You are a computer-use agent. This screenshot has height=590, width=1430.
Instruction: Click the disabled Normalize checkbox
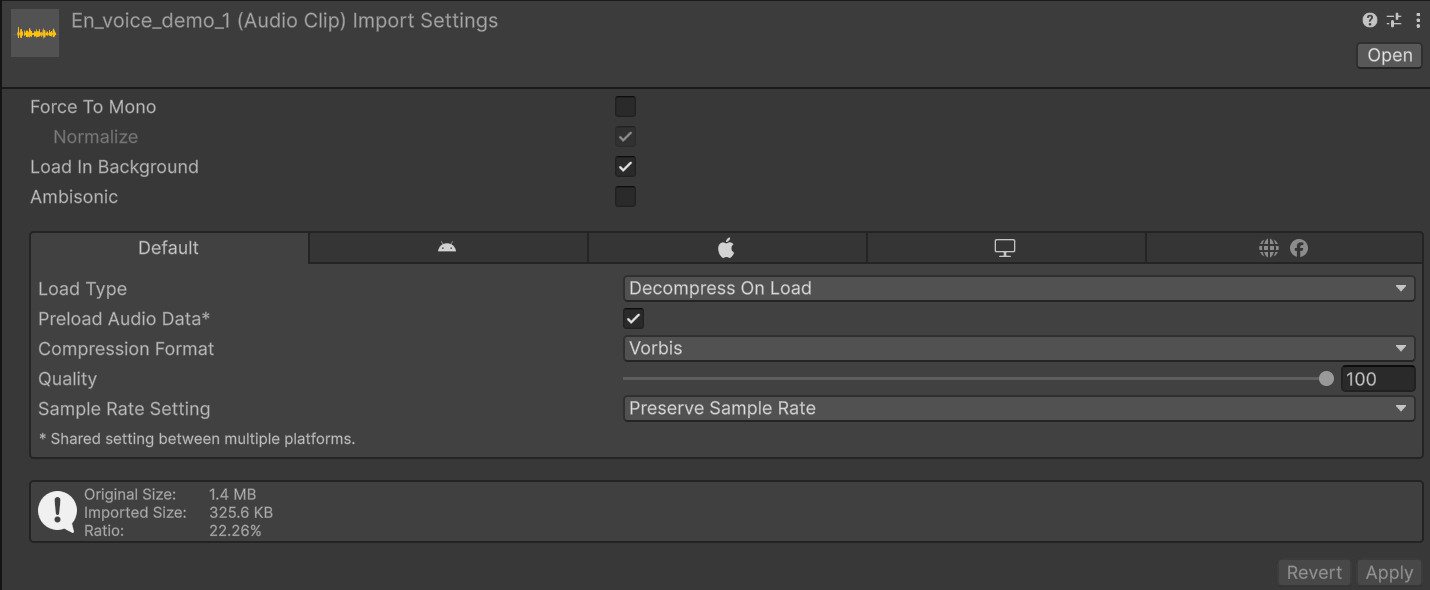pos(625,137)
